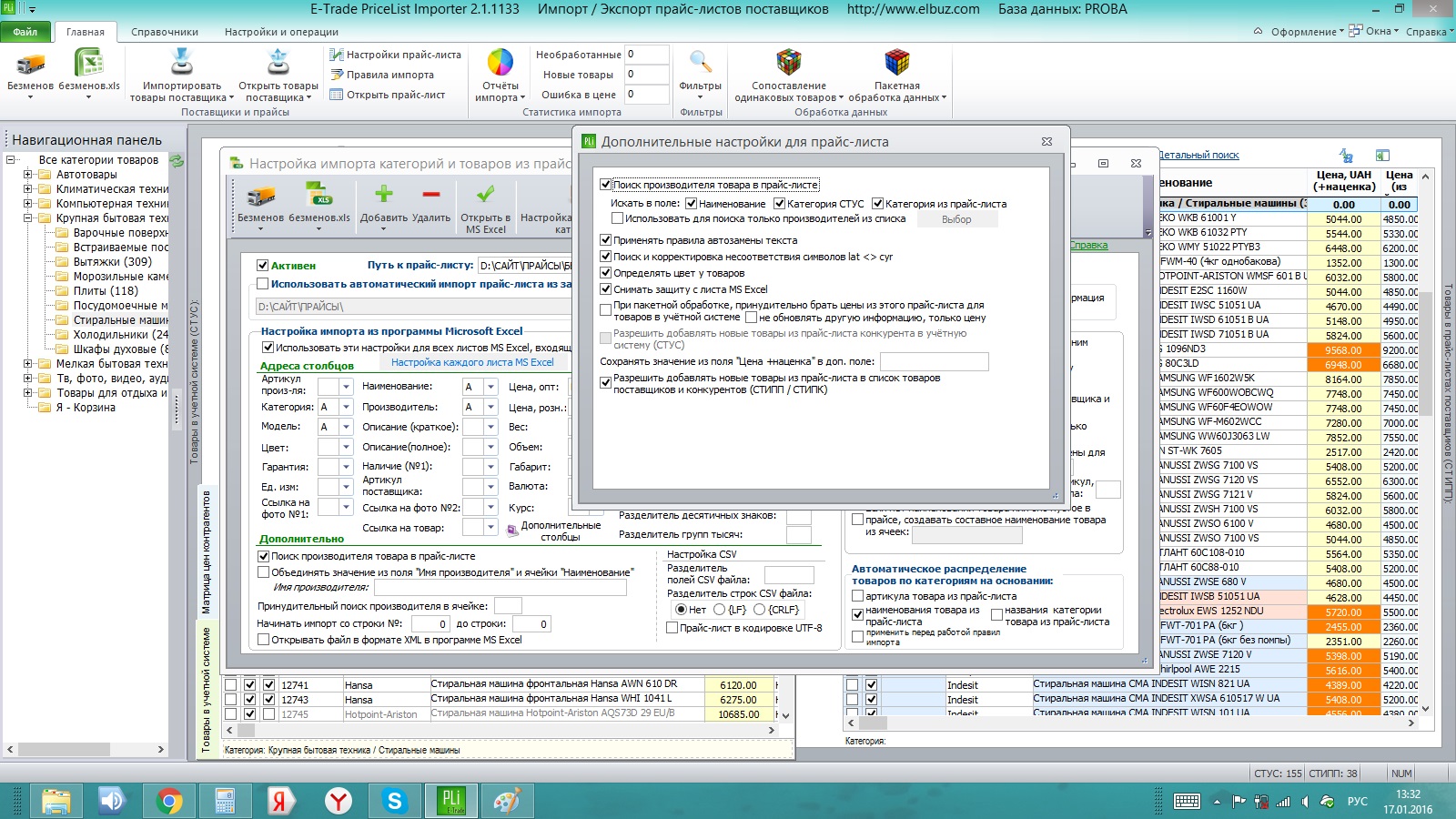Open Пакетная обработка данных cube icon
Image resolution: width=1456 pixels, height=819 pixels.
pyautogui.click(x=897, y=63)
